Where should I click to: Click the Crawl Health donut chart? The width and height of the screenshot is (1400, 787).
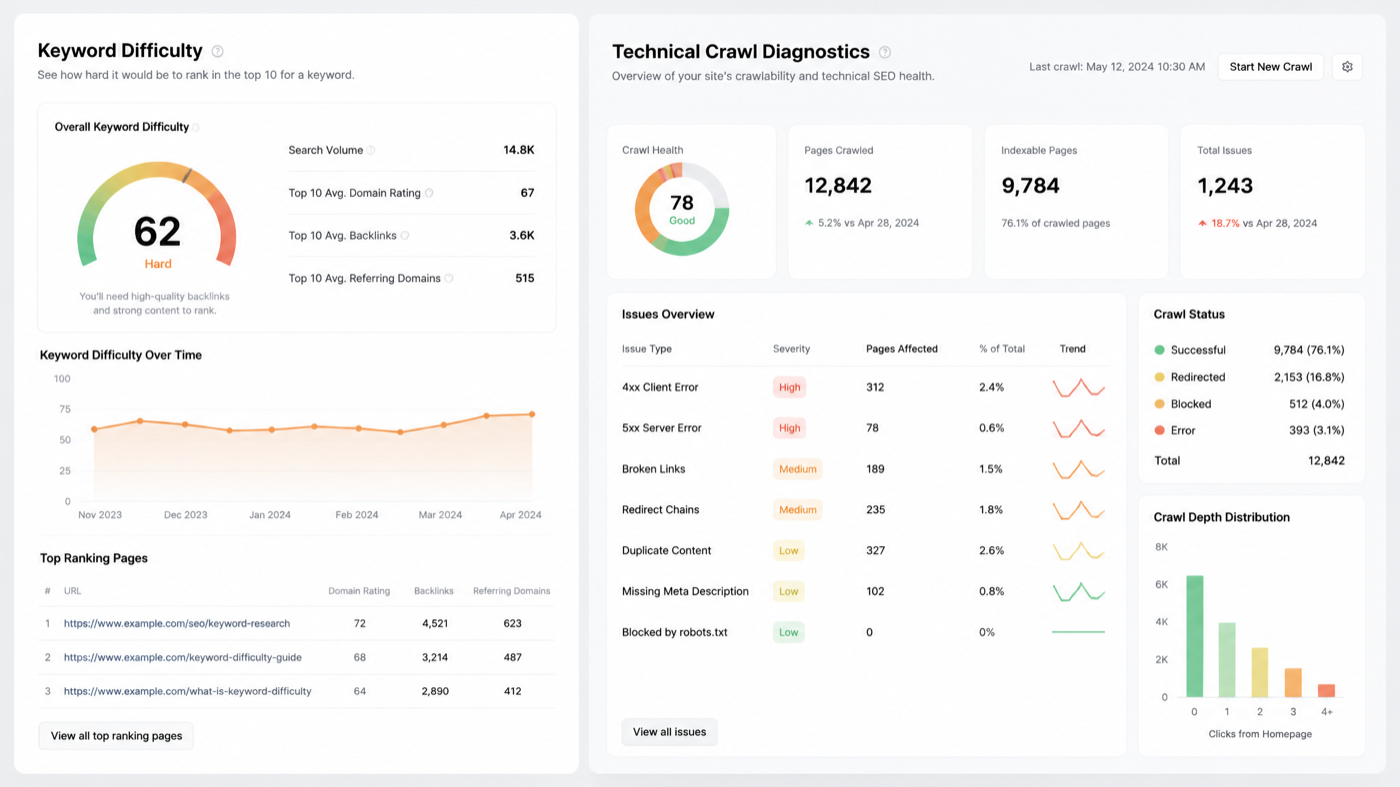tap(682, 209)
